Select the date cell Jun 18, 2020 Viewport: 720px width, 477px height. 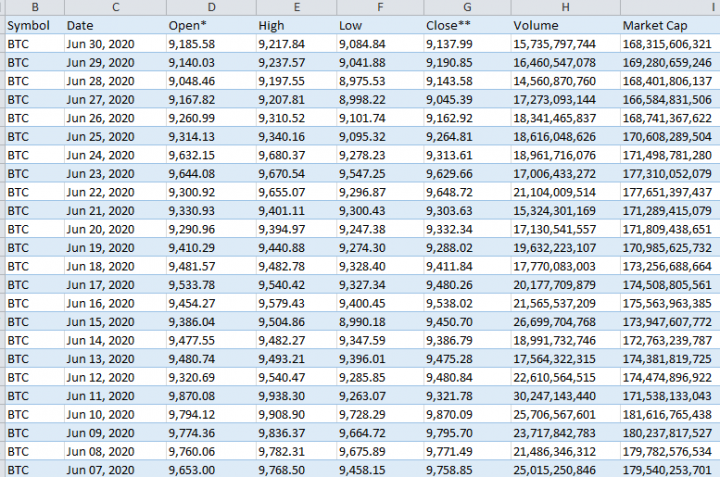pos(115,266)
